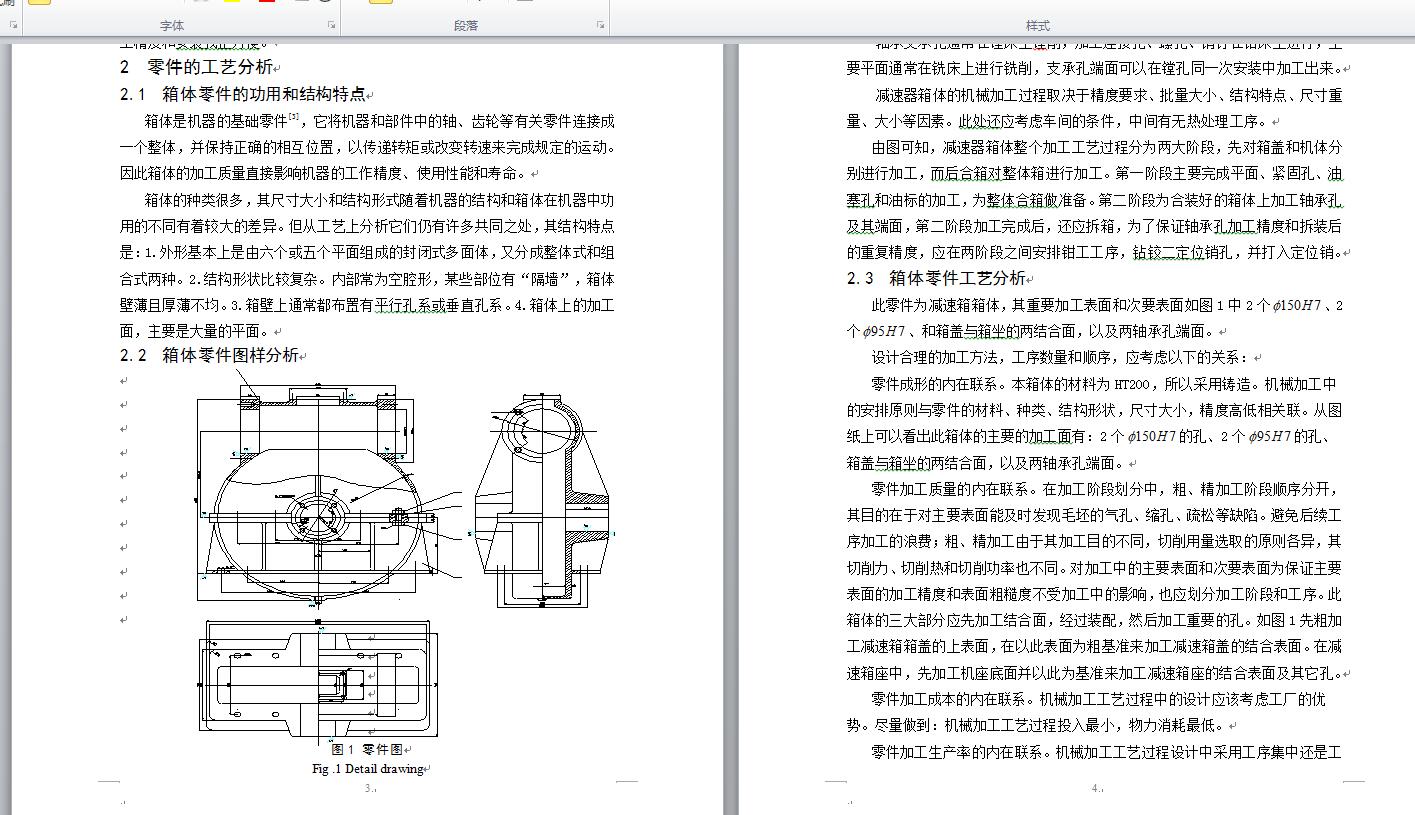
Task: Click heading "2.1 箱体零件的功用和结构特点"
Action: pos(243,95)
